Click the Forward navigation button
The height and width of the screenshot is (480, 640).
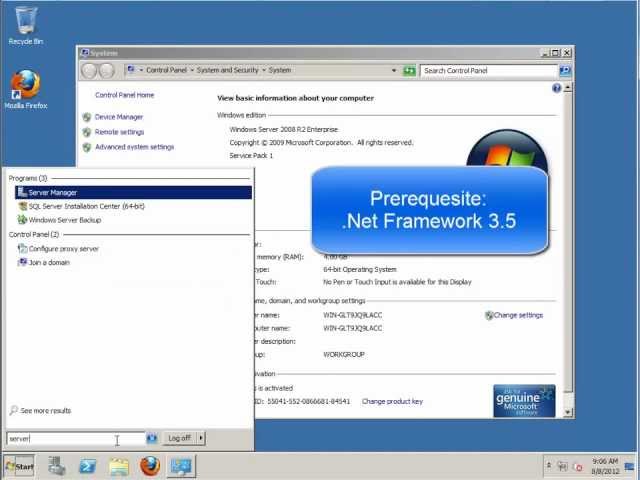pyautogui.click(x=107, y=71)
